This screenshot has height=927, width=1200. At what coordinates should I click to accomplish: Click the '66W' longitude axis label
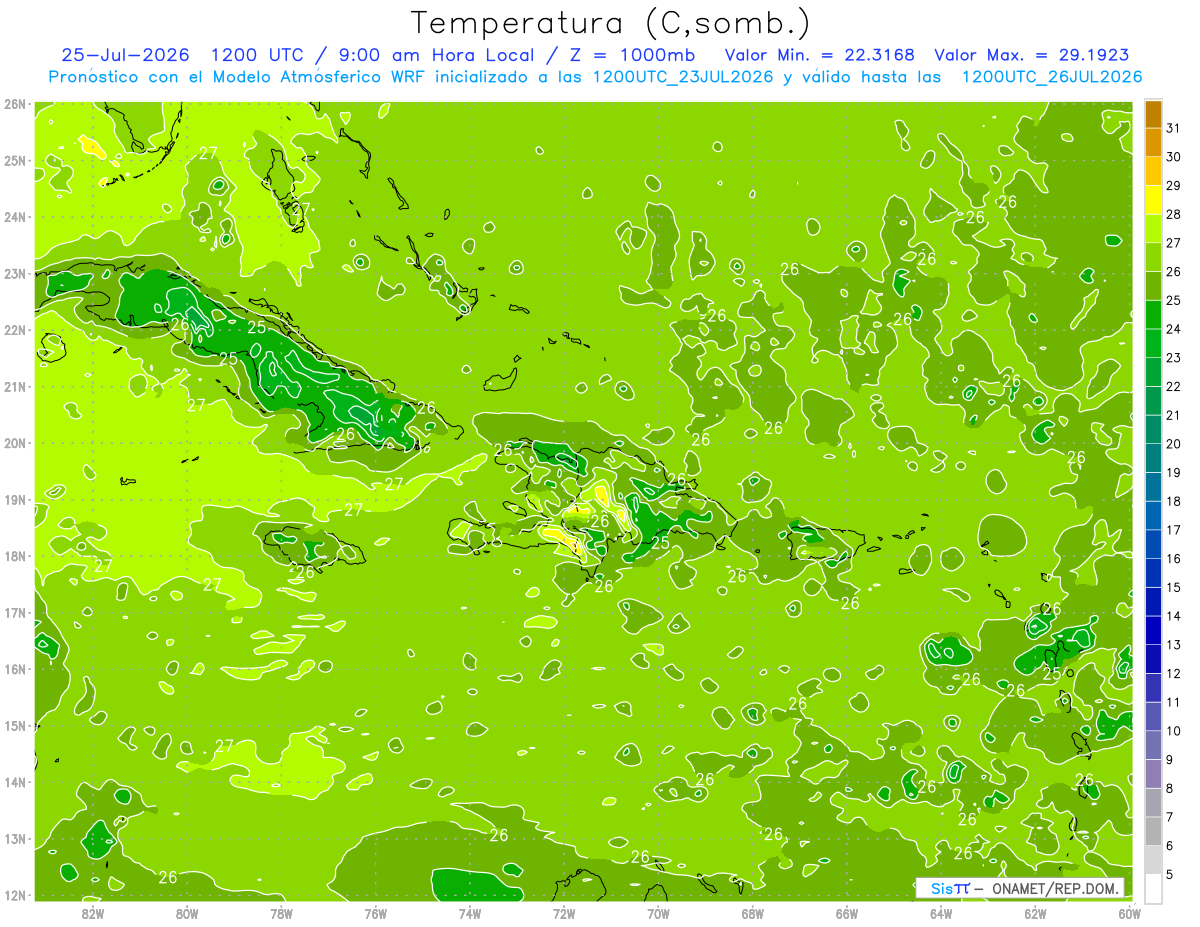pyautogui.click(x=847, y=913)
